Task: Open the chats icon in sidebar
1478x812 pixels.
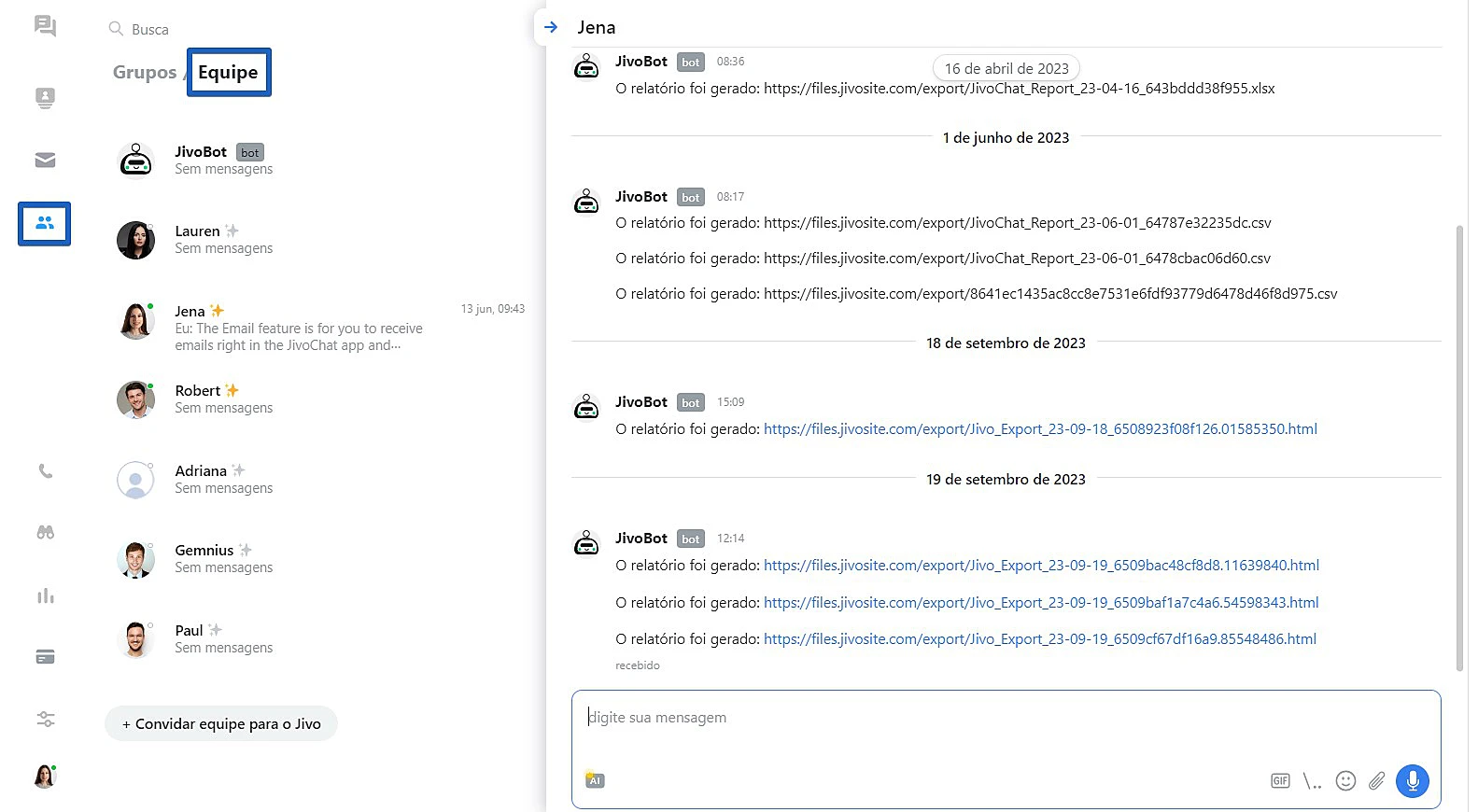Action: pyautogui.click(x=45, y=26)
